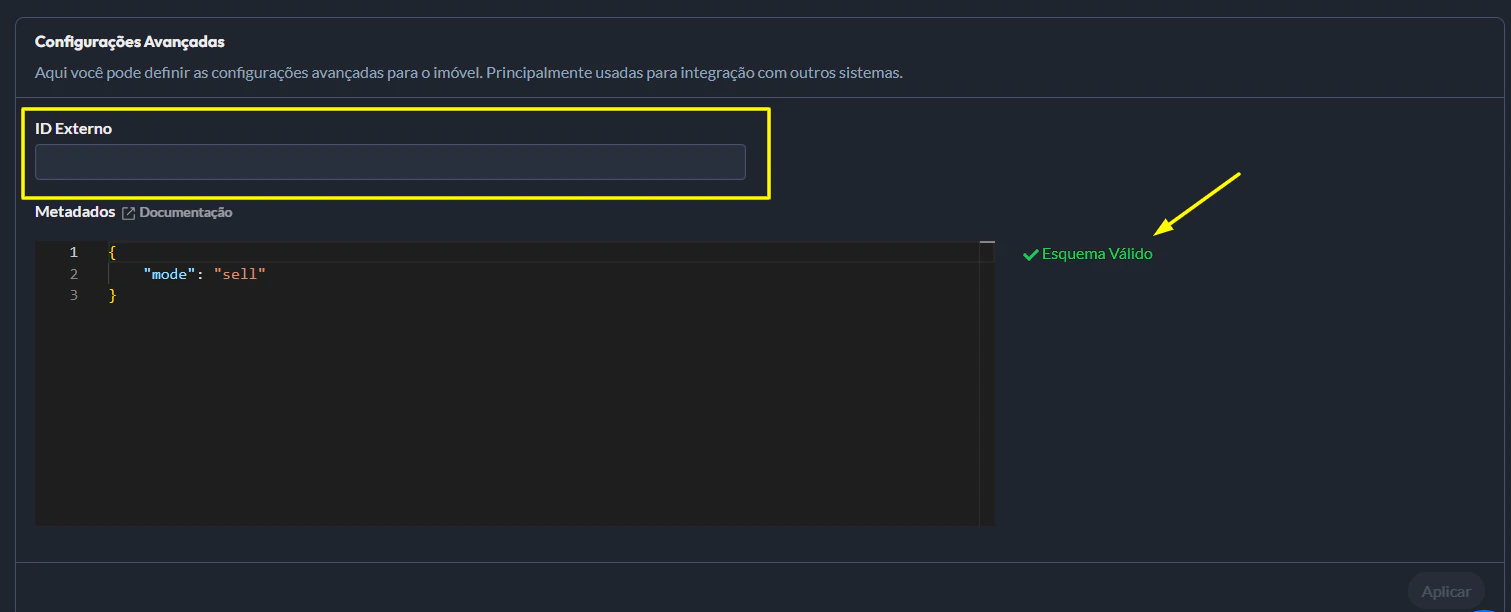Select the Metadados section label
Viewport: 1511px width, 612px height.
tap(74, 212)
